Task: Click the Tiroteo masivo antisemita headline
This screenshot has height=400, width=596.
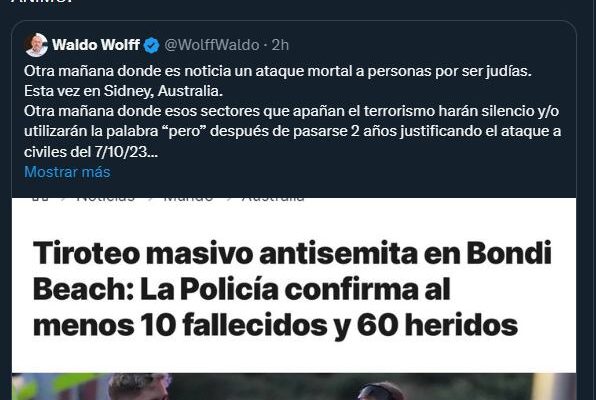Action: pyautogui.click(x=292, y=289)
